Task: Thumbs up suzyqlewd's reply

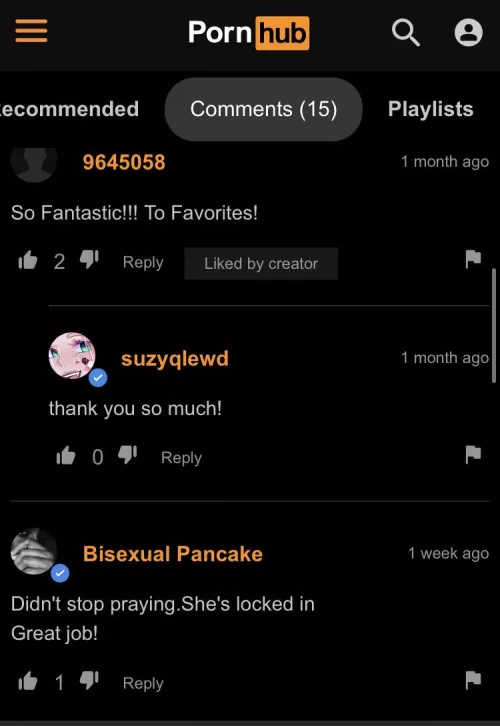Action: [66, 456]
